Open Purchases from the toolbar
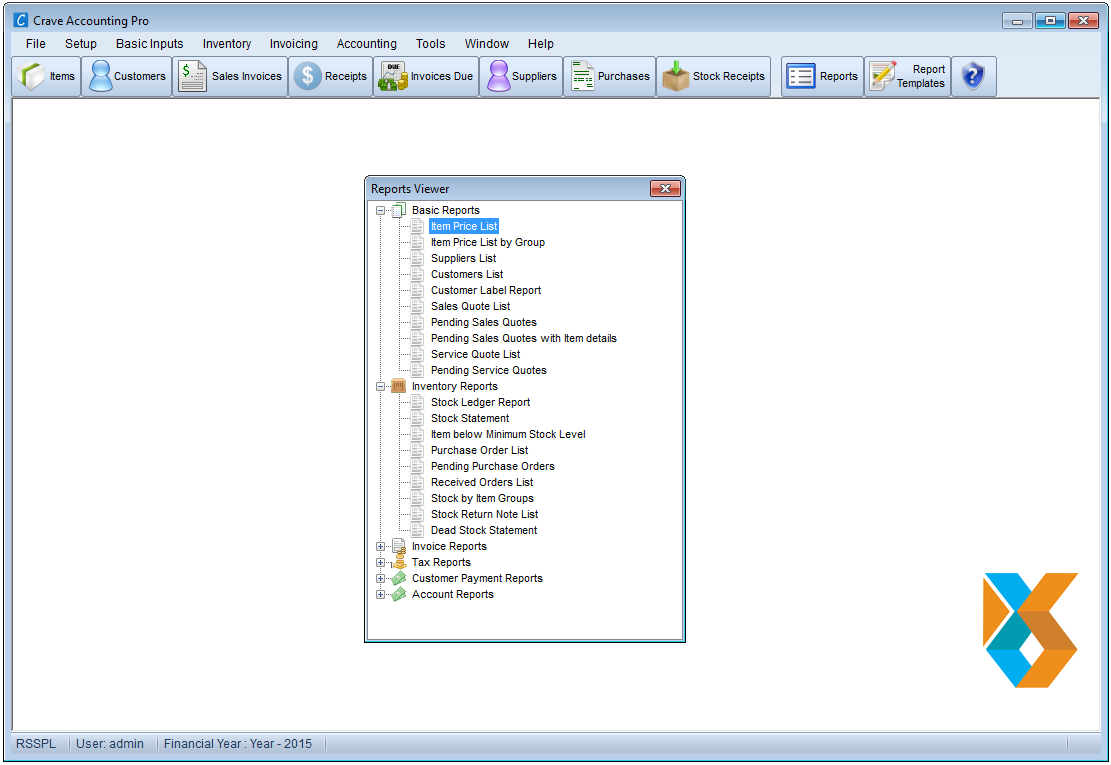 coord(610,76)
